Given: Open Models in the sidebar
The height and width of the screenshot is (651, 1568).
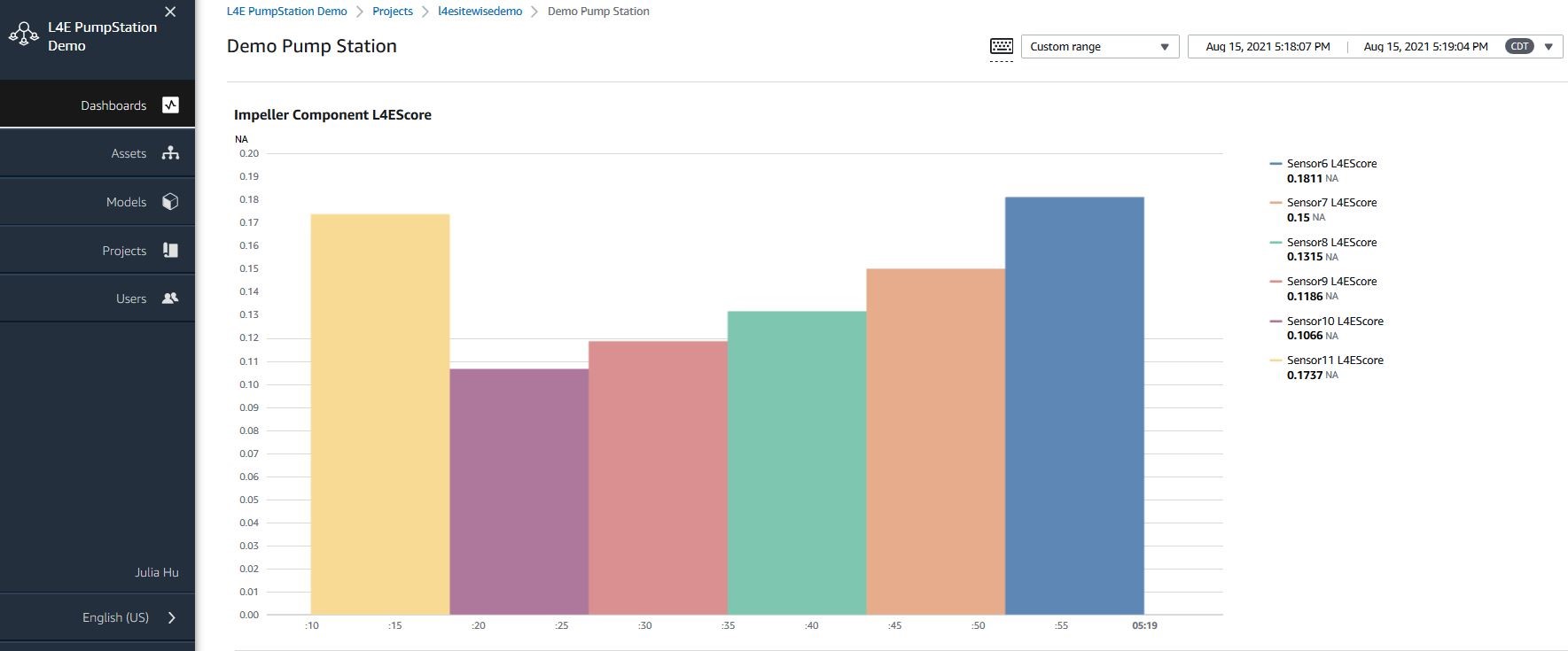Looking at the screenshot, I should (98, 202).
